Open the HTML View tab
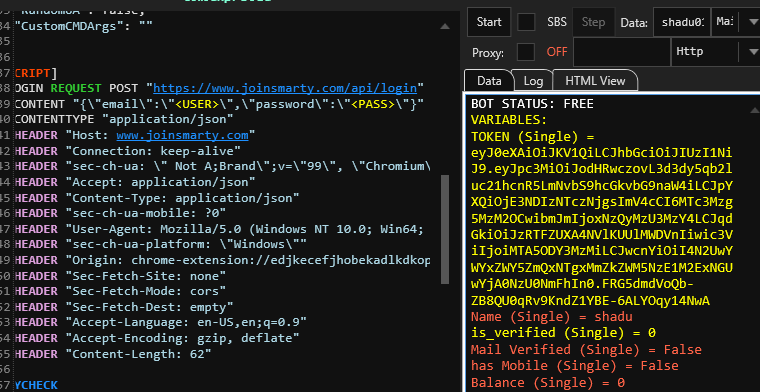The width and height of the screenshot is (760, 392). [x=595, y=81]
